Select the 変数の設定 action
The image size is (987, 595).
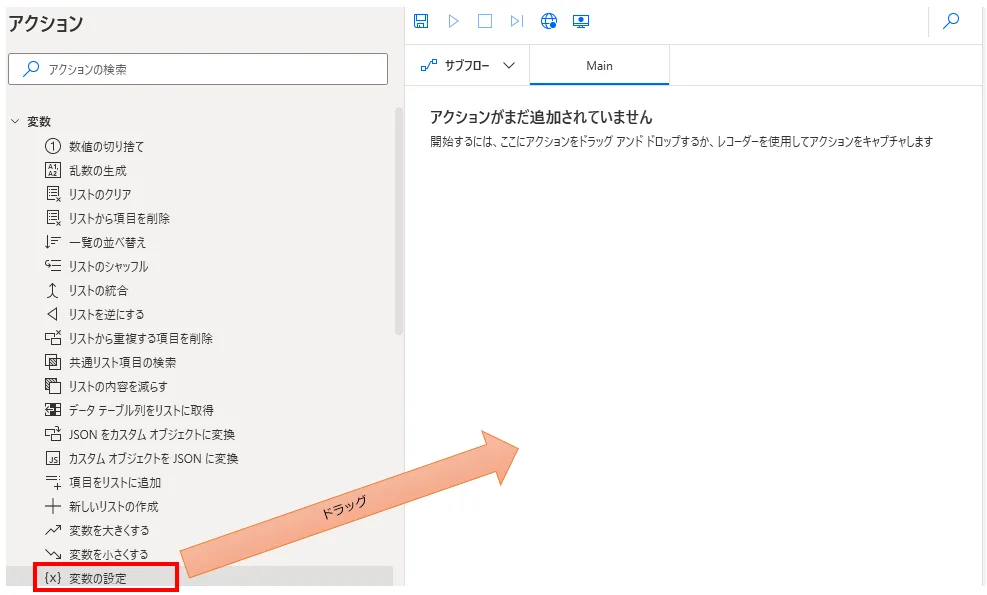[98, 578]
